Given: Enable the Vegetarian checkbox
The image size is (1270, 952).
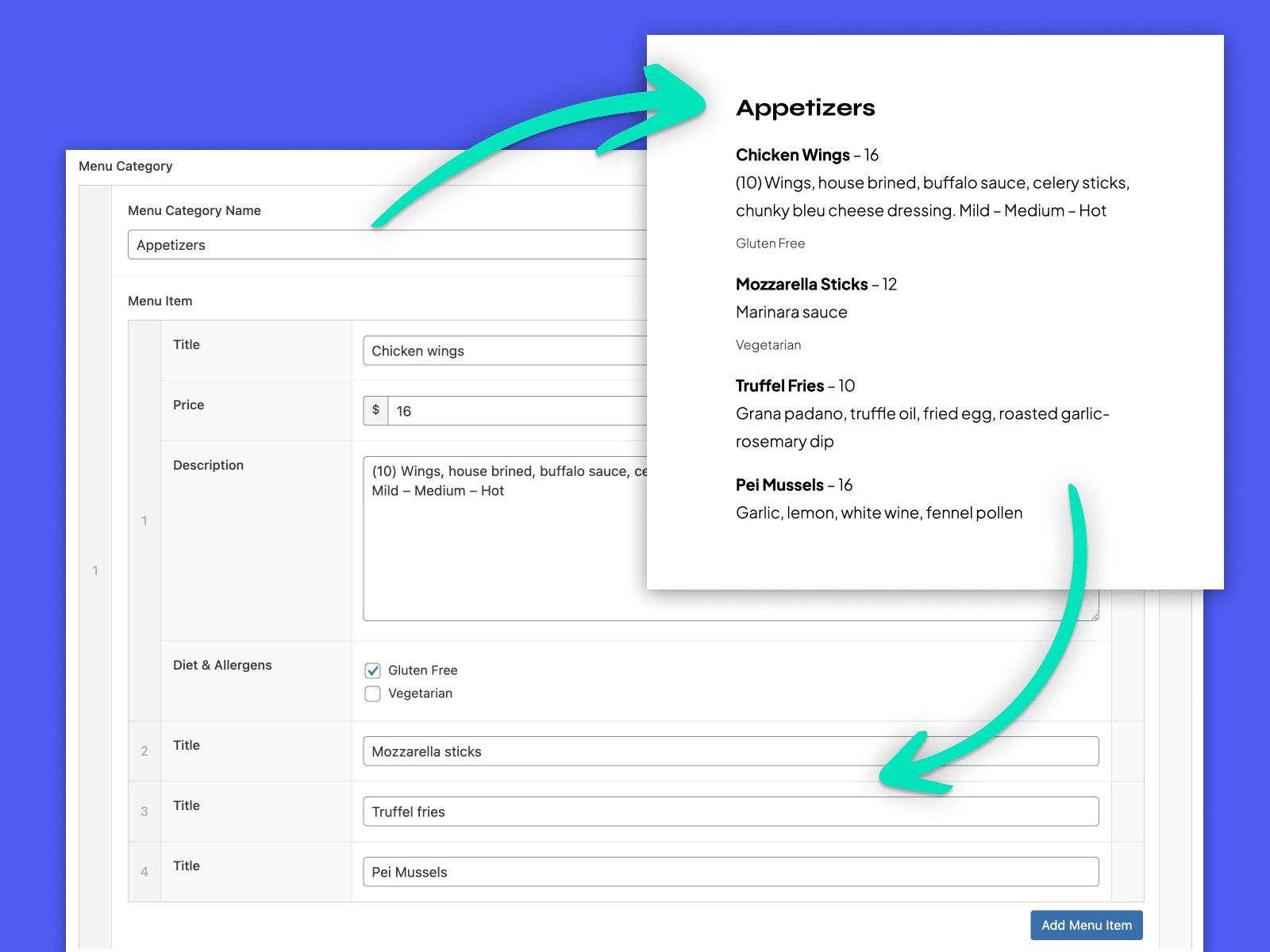Looking at the screenshot, I should click(373, 693).
